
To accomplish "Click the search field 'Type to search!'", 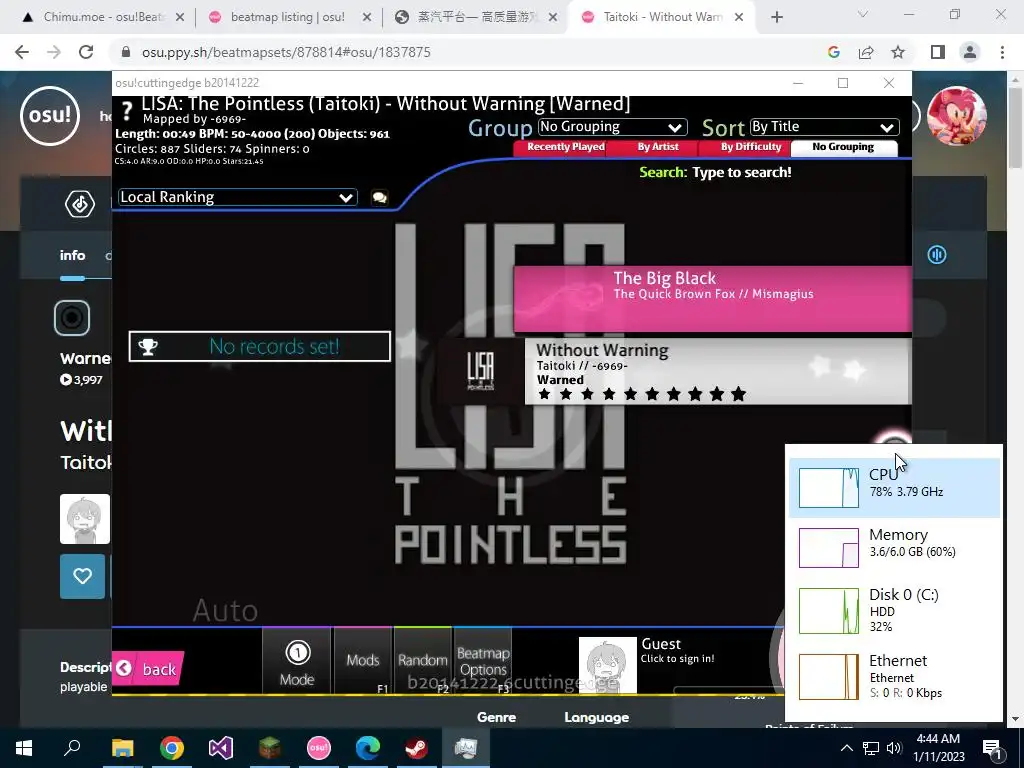I will point(741,172).
